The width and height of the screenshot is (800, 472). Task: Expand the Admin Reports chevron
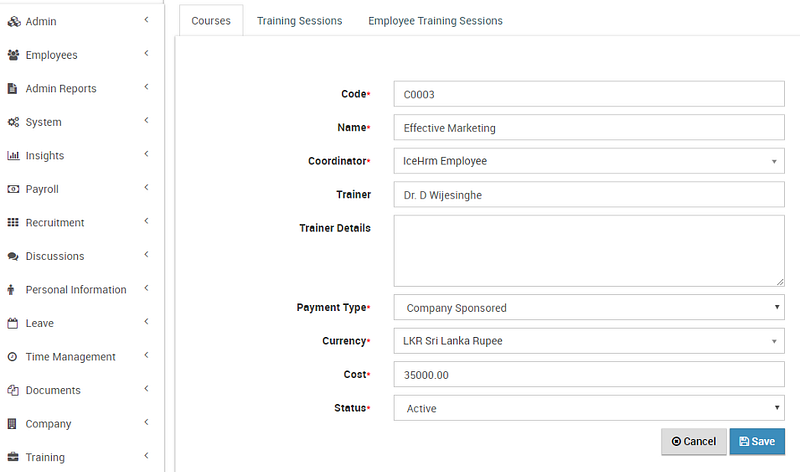click(146, 87)
